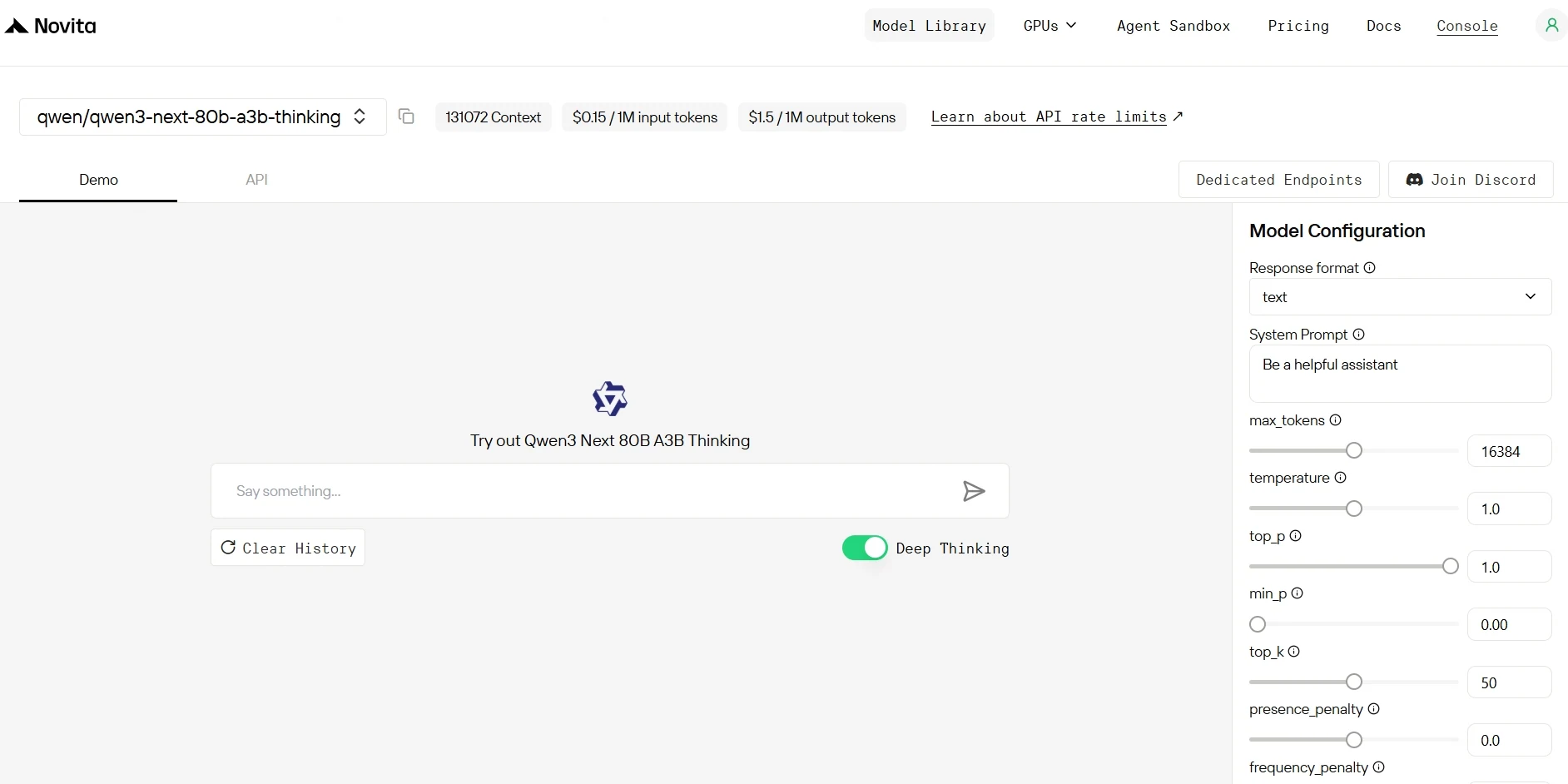Click the presence_penalty value field

tap(1509, 740)
